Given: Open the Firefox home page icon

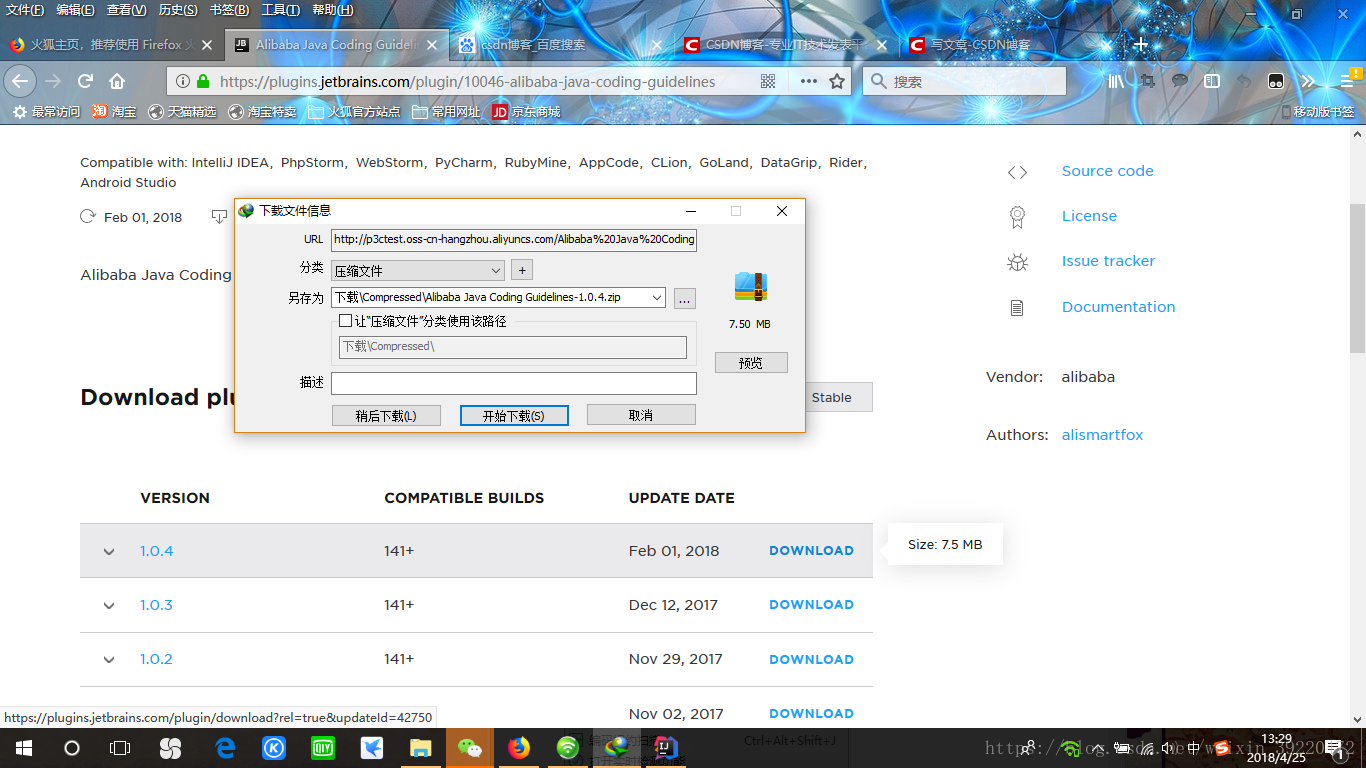Looking at the screenshot, I should pos(117,81).
